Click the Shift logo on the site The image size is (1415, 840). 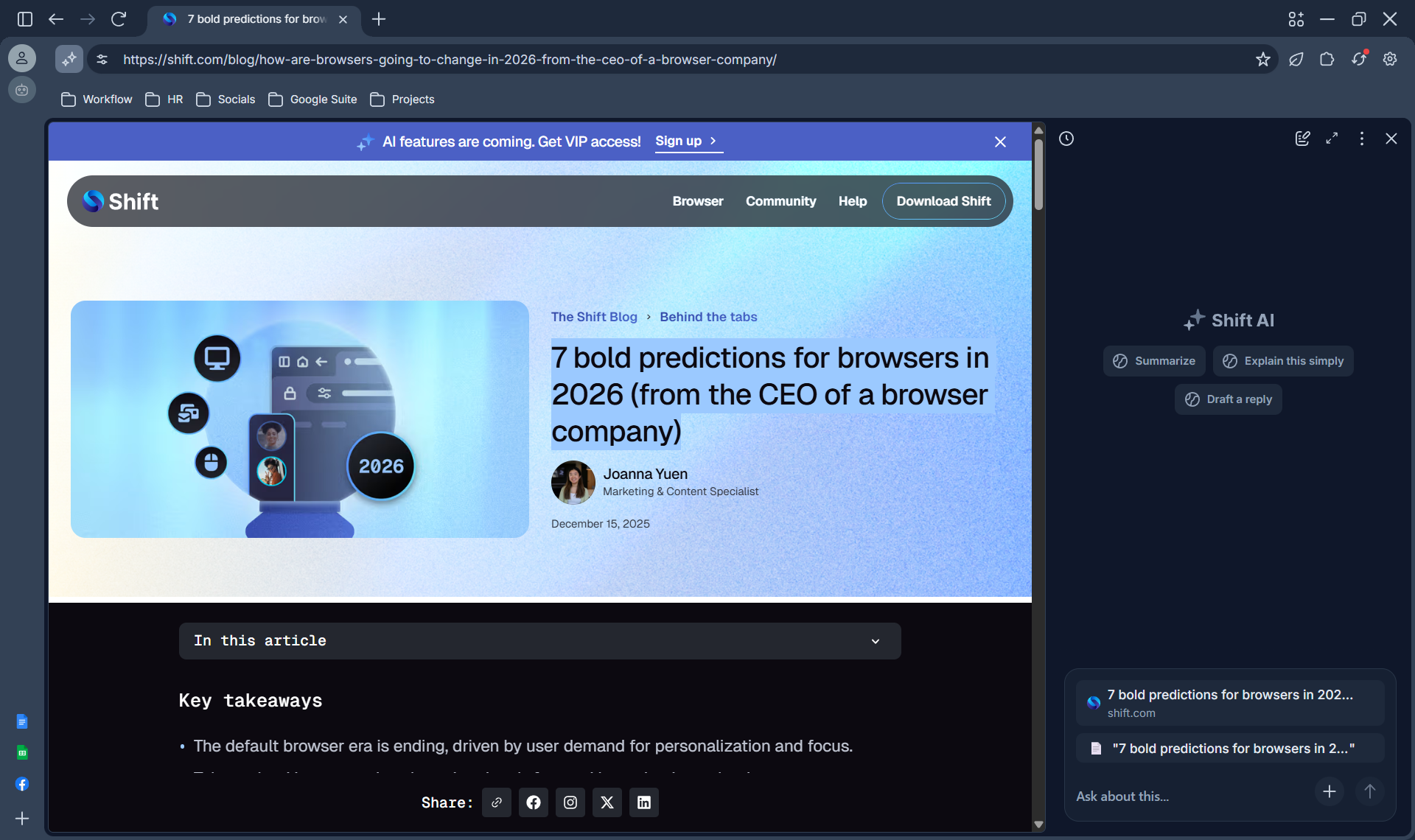click(x=120, y=201)
